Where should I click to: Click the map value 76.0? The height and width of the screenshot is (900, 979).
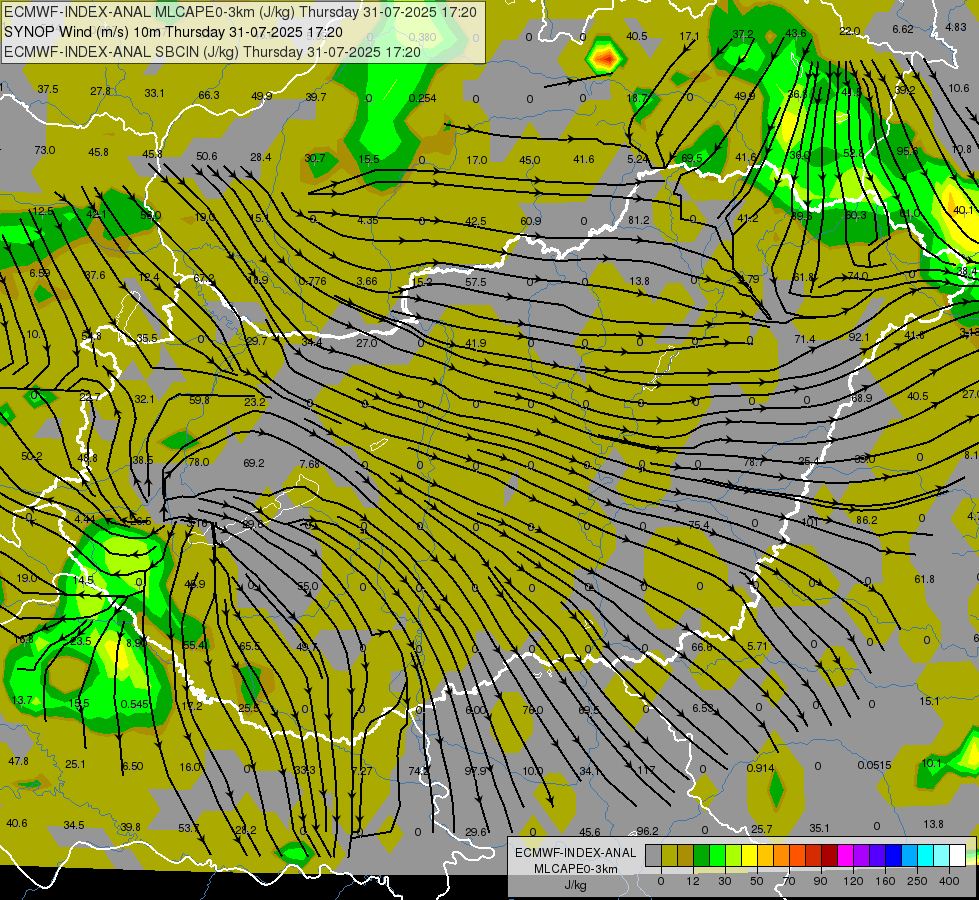[x=533, y=710]
